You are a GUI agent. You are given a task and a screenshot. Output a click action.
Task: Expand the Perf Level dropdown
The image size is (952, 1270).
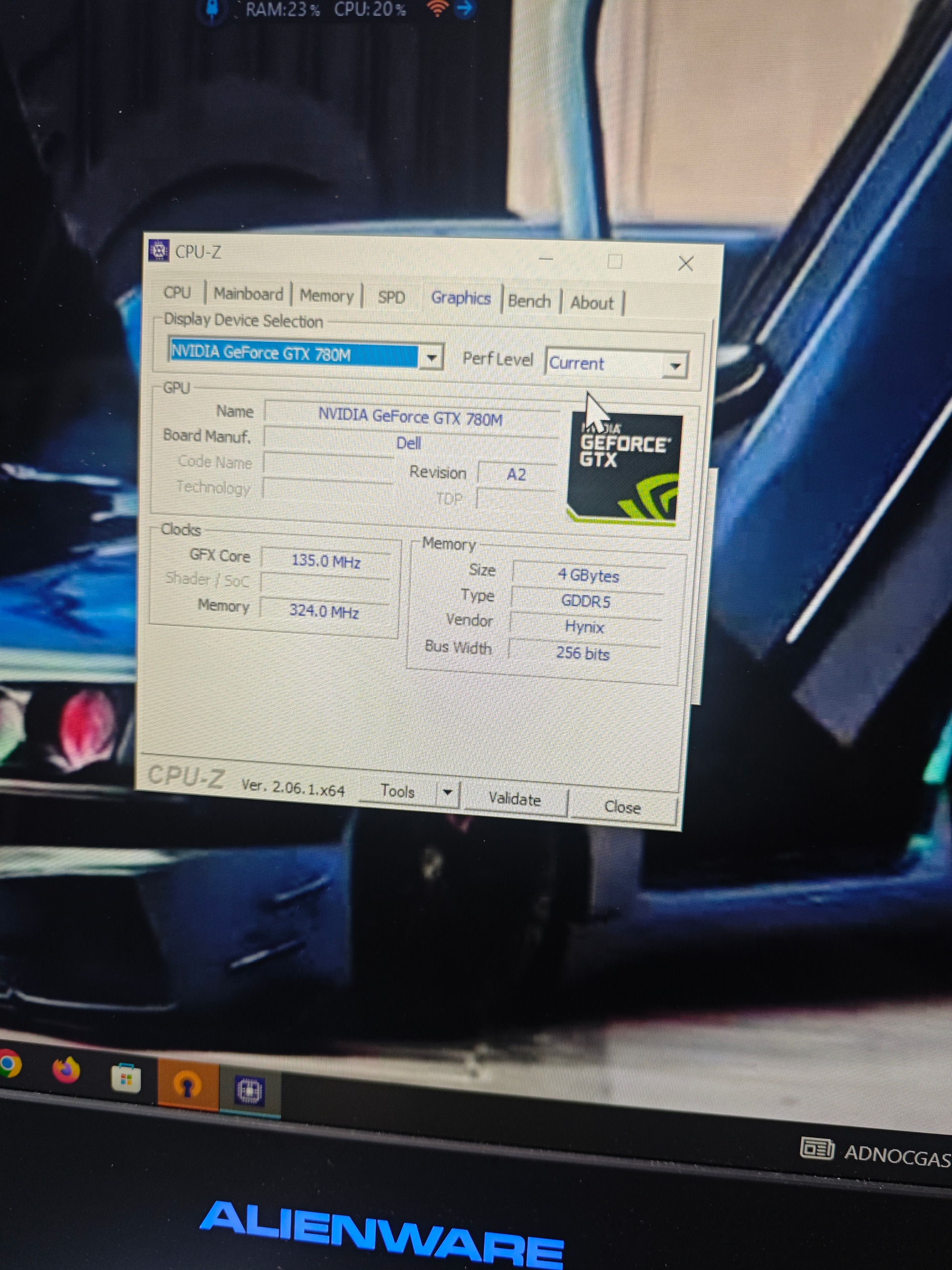675,365
